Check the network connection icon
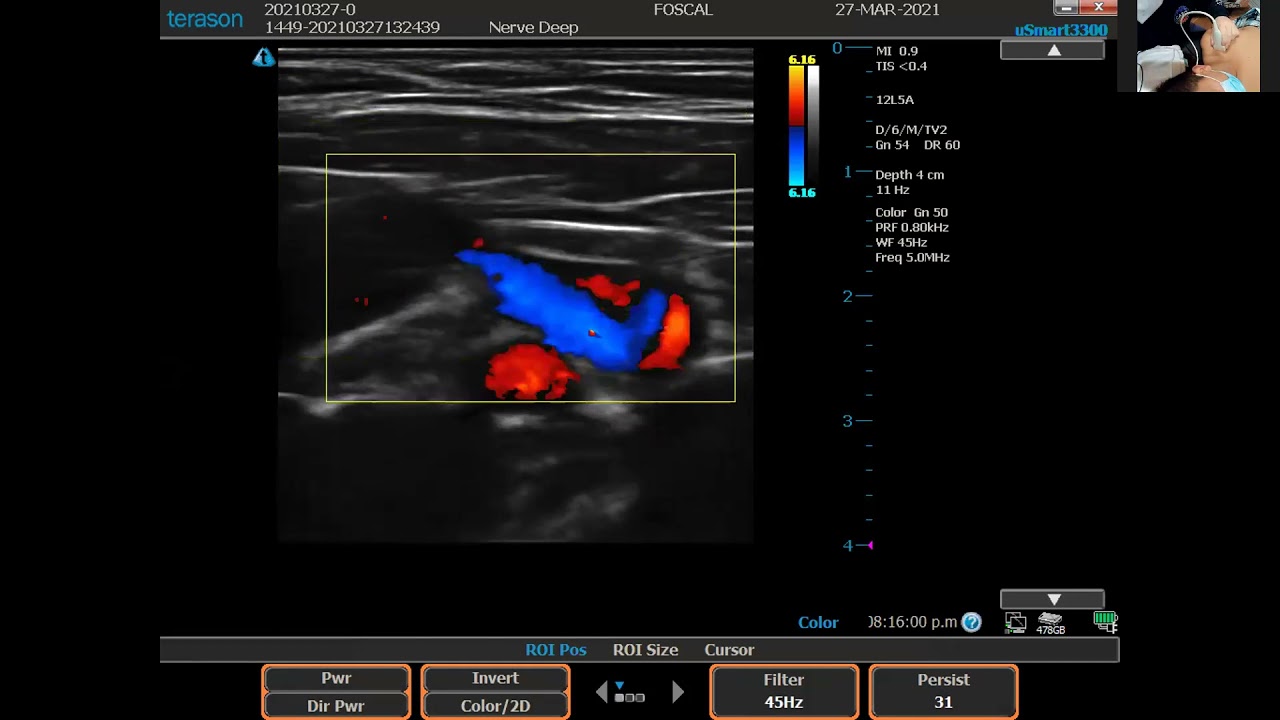 [x=1015, y=622]
